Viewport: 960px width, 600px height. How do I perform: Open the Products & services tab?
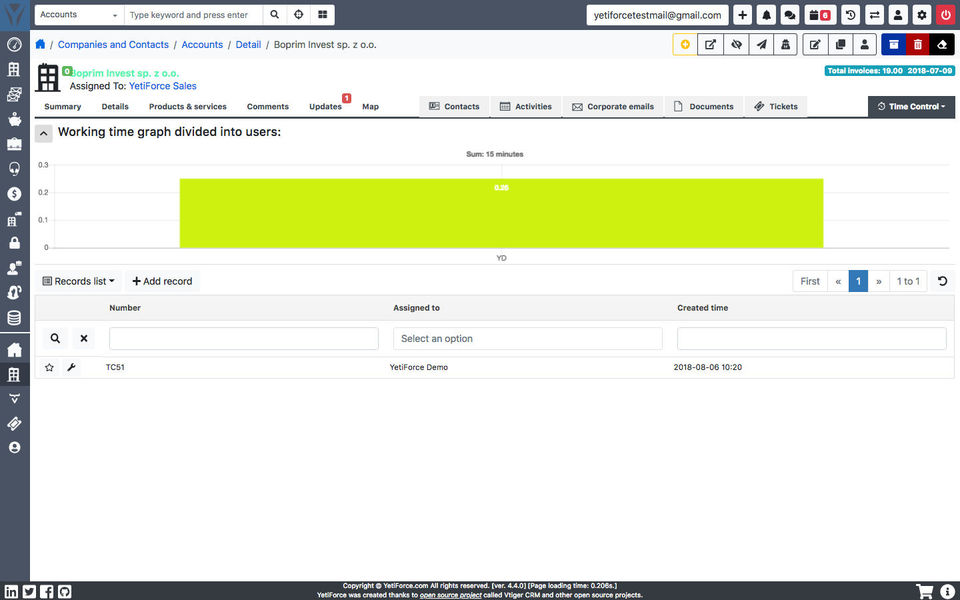(187, 107)
